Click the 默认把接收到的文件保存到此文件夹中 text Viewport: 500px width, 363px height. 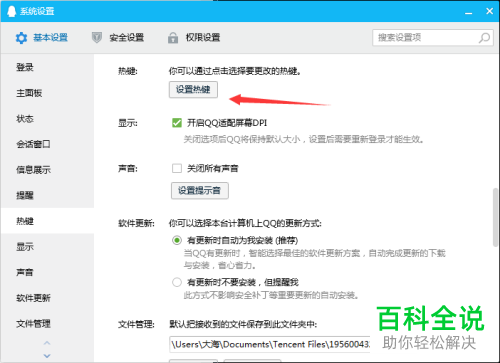tap(243, 324)
